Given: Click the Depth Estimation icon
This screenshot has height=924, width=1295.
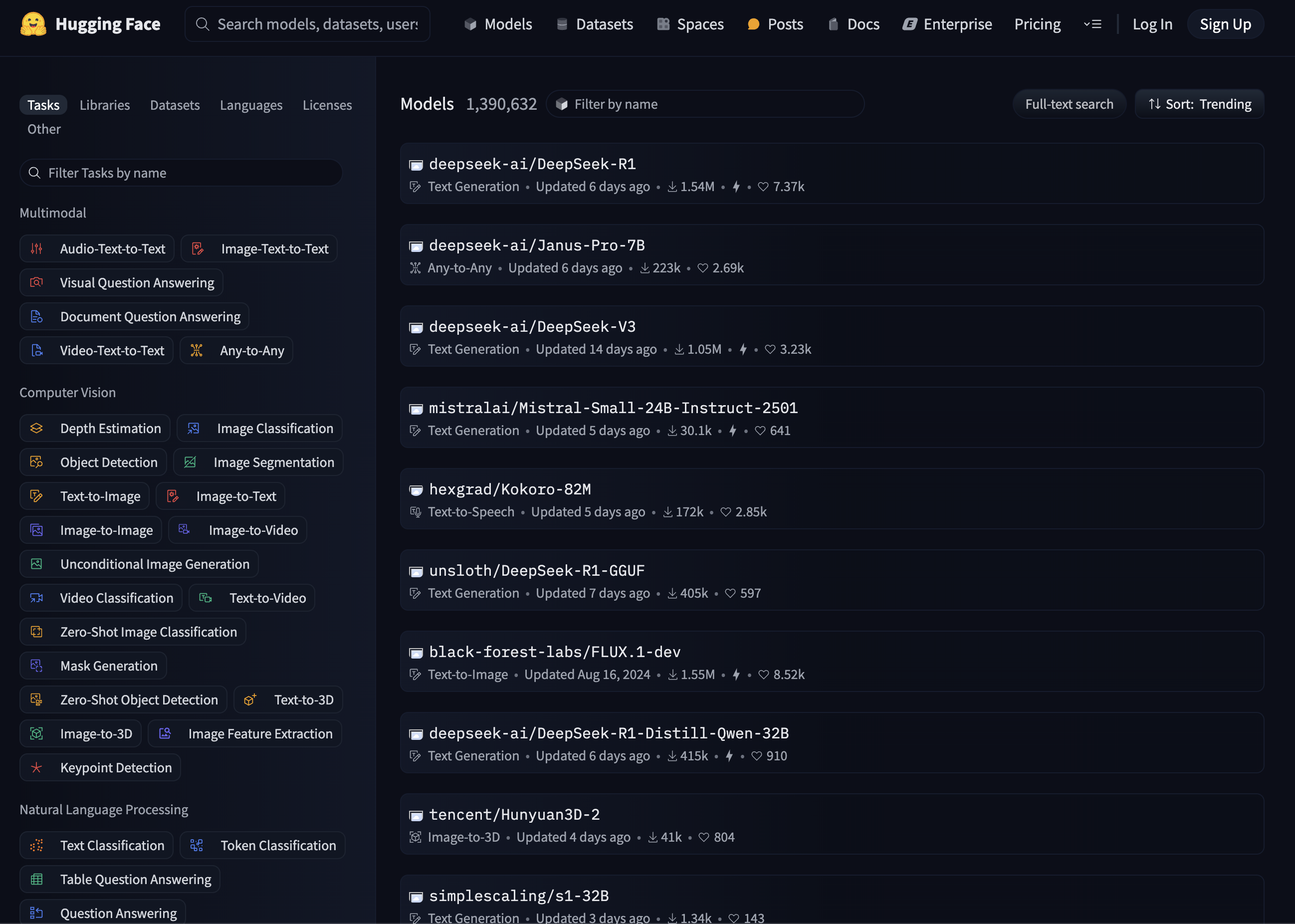Looking at the screenshot, I should [36, 429].
